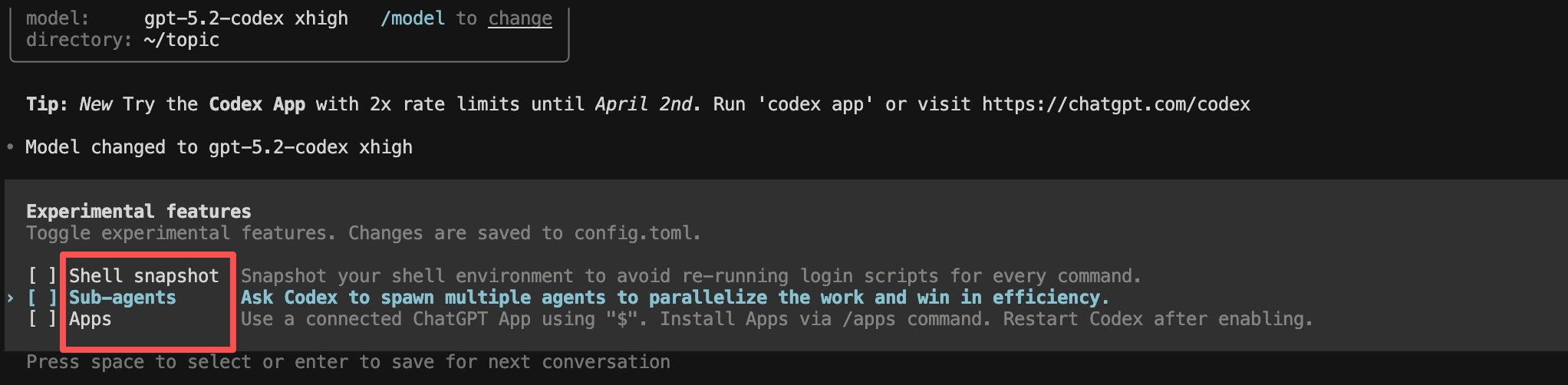Viewport: 1568px width, 385px height.
Task: Click the Experimental features heading
Action: (139, 212)
